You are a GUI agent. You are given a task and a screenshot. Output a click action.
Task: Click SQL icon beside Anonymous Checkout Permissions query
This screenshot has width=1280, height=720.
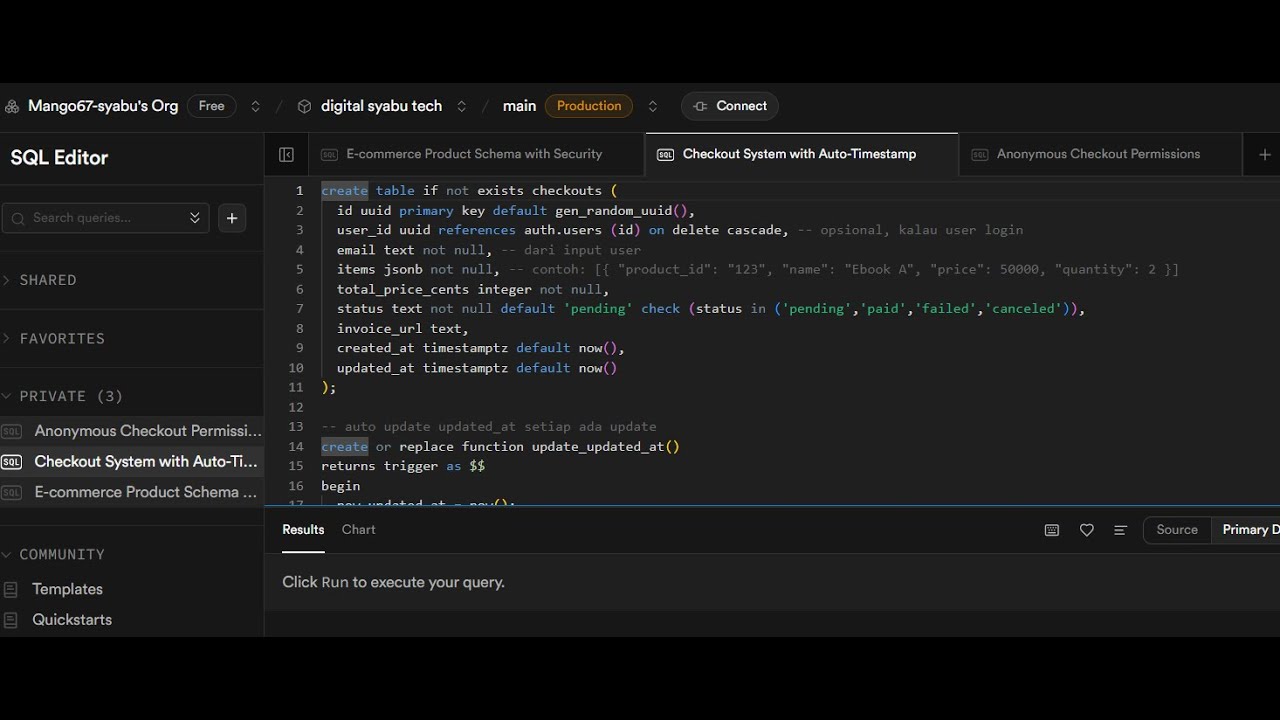(12, 432)
